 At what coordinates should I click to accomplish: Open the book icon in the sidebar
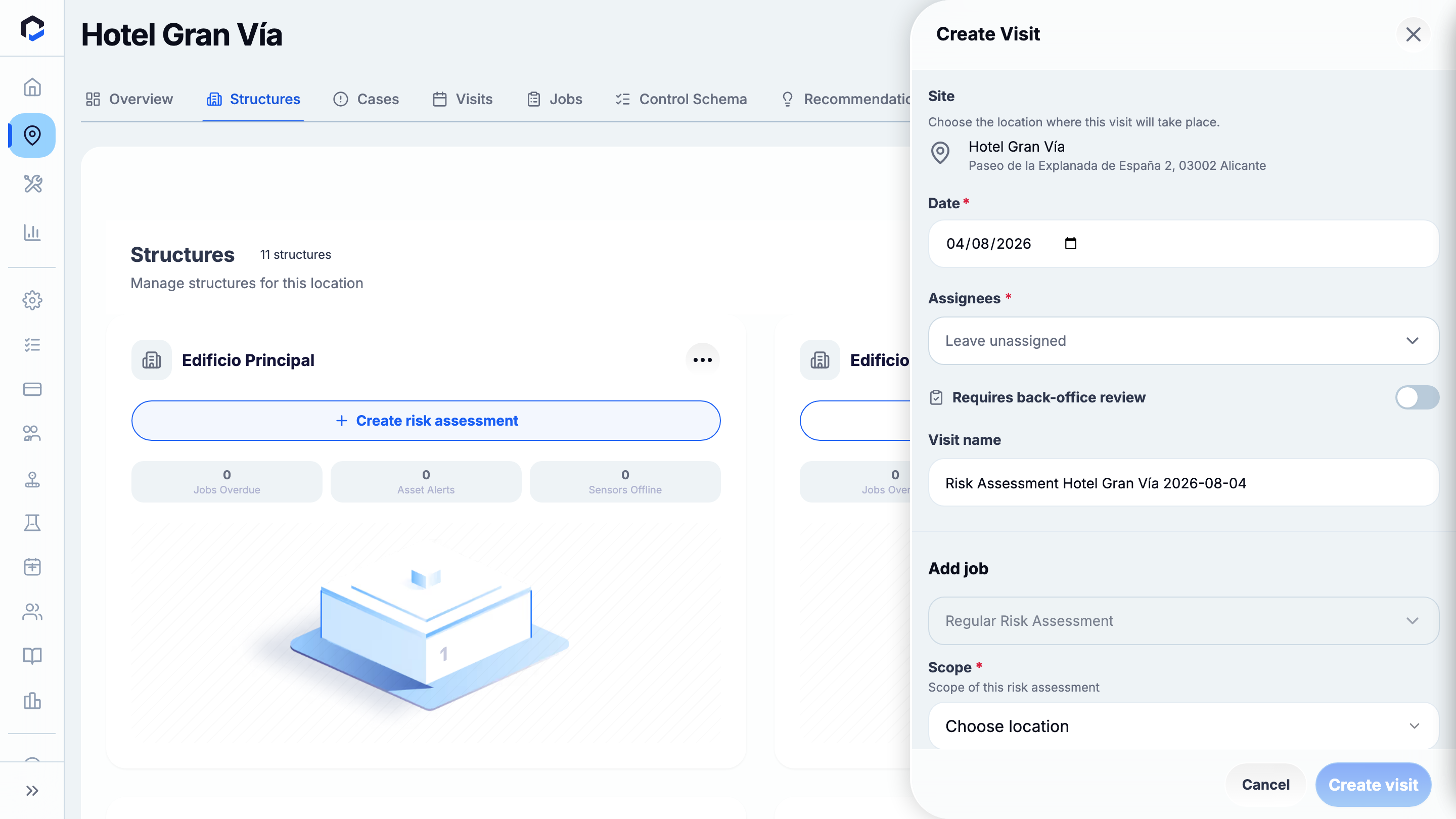coord(32,656)
